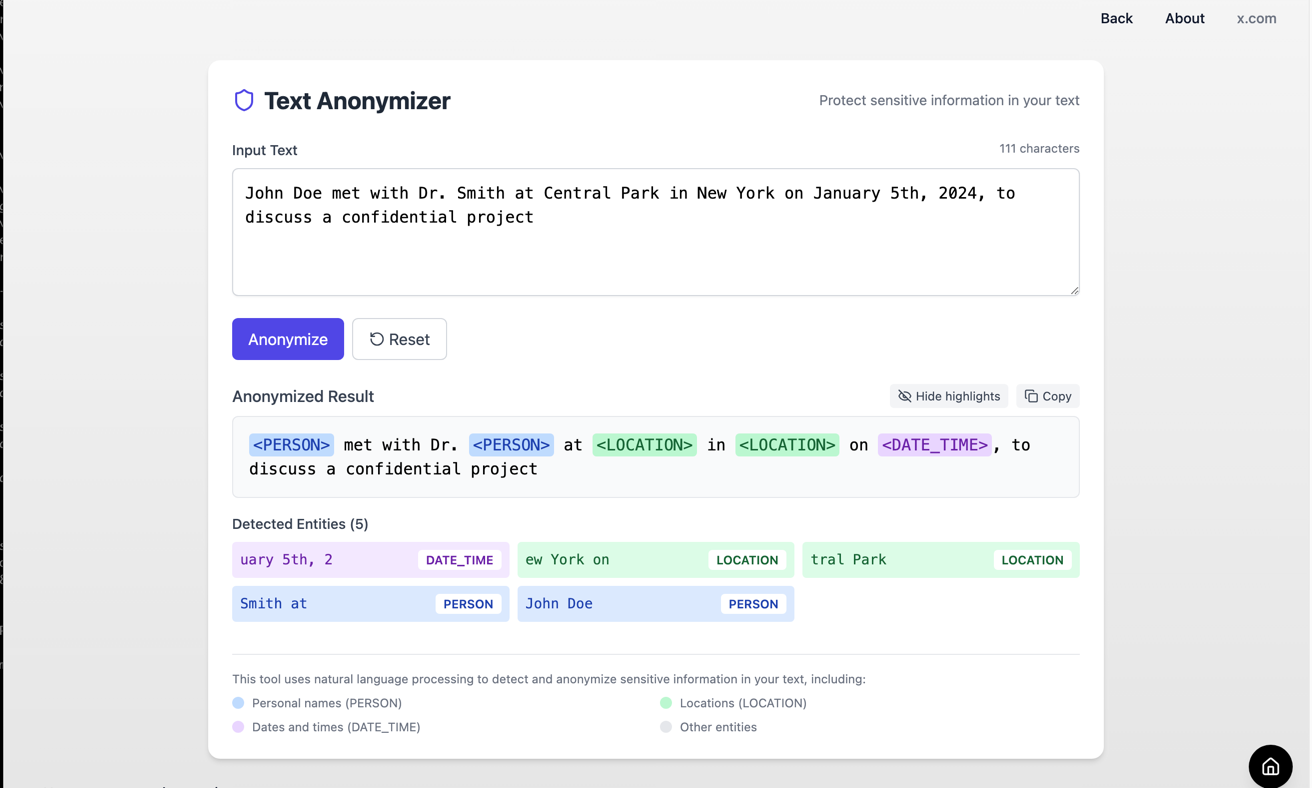The height and width of the screenshot is (788, 1312).
Task: Toggle Hide highlights in the result section
Action: tap(948, 396)
